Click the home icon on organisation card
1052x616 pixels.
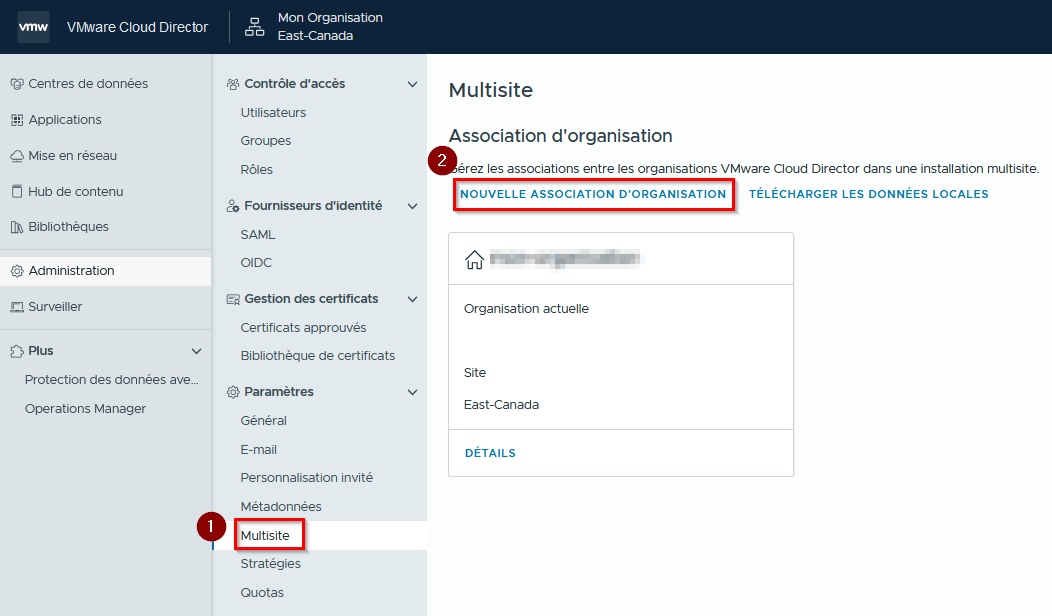click(474, 259)
